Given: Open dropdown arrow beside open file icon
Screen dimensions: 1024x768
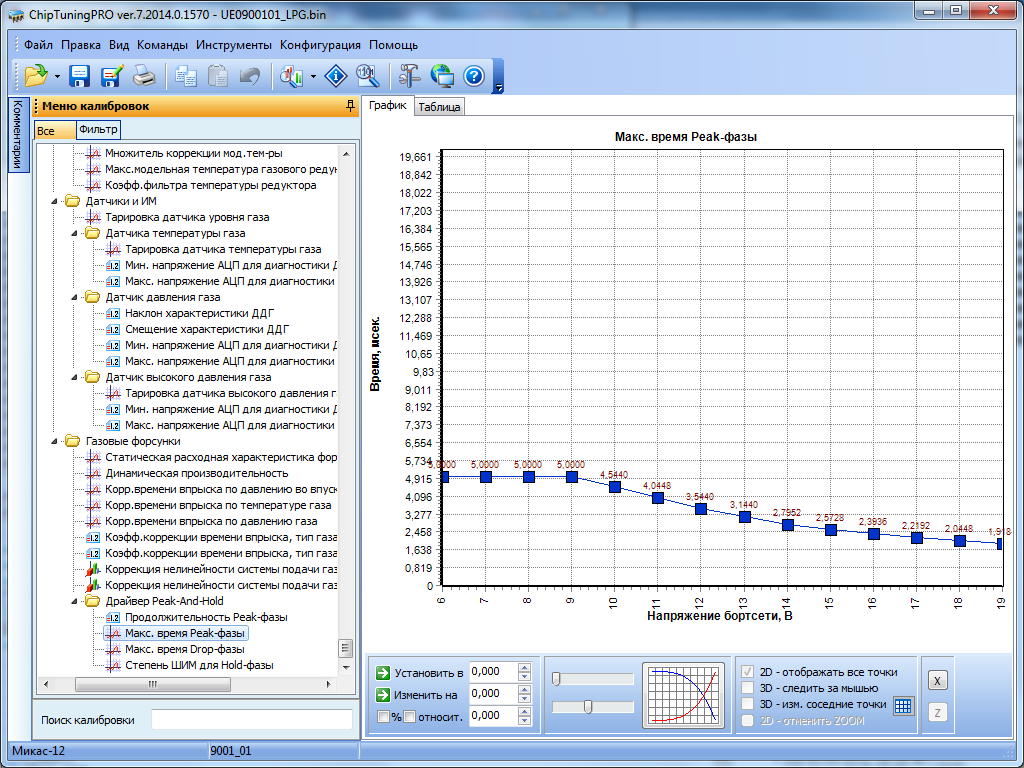Looking at the screenshot, I should coord(58,76).
